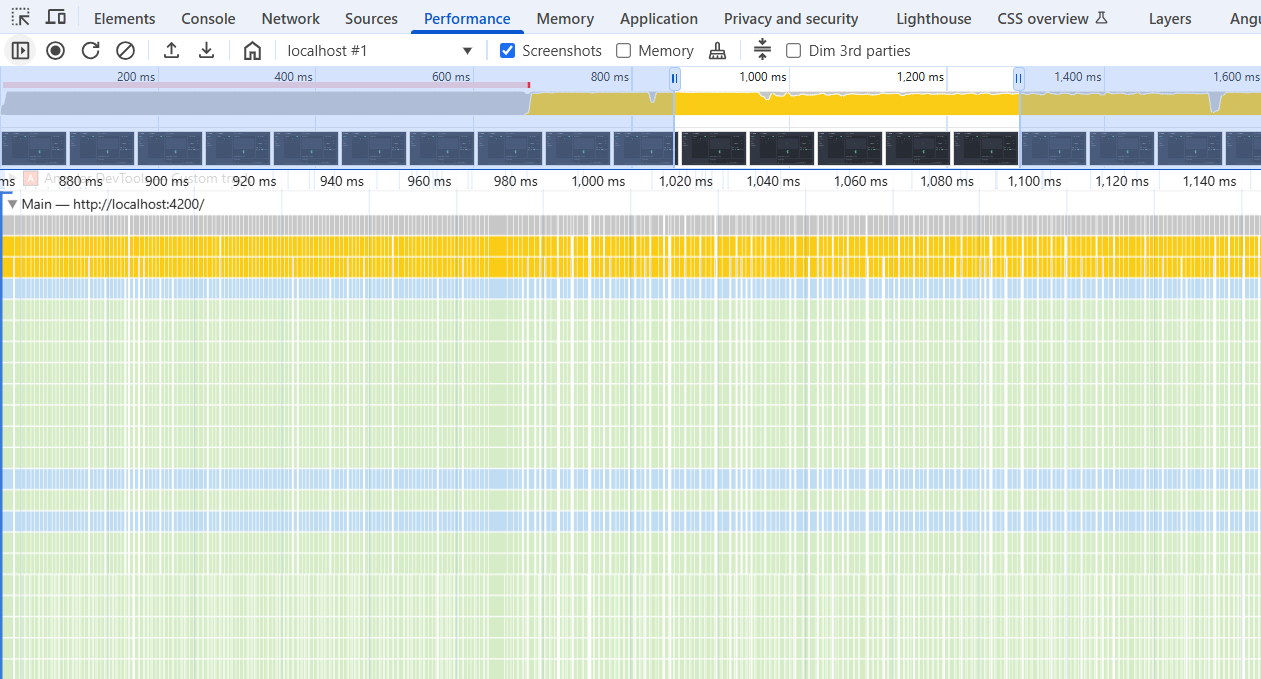Switch to the Network tab
This screenshot has width=1261, height=679.
pos(290,18)
